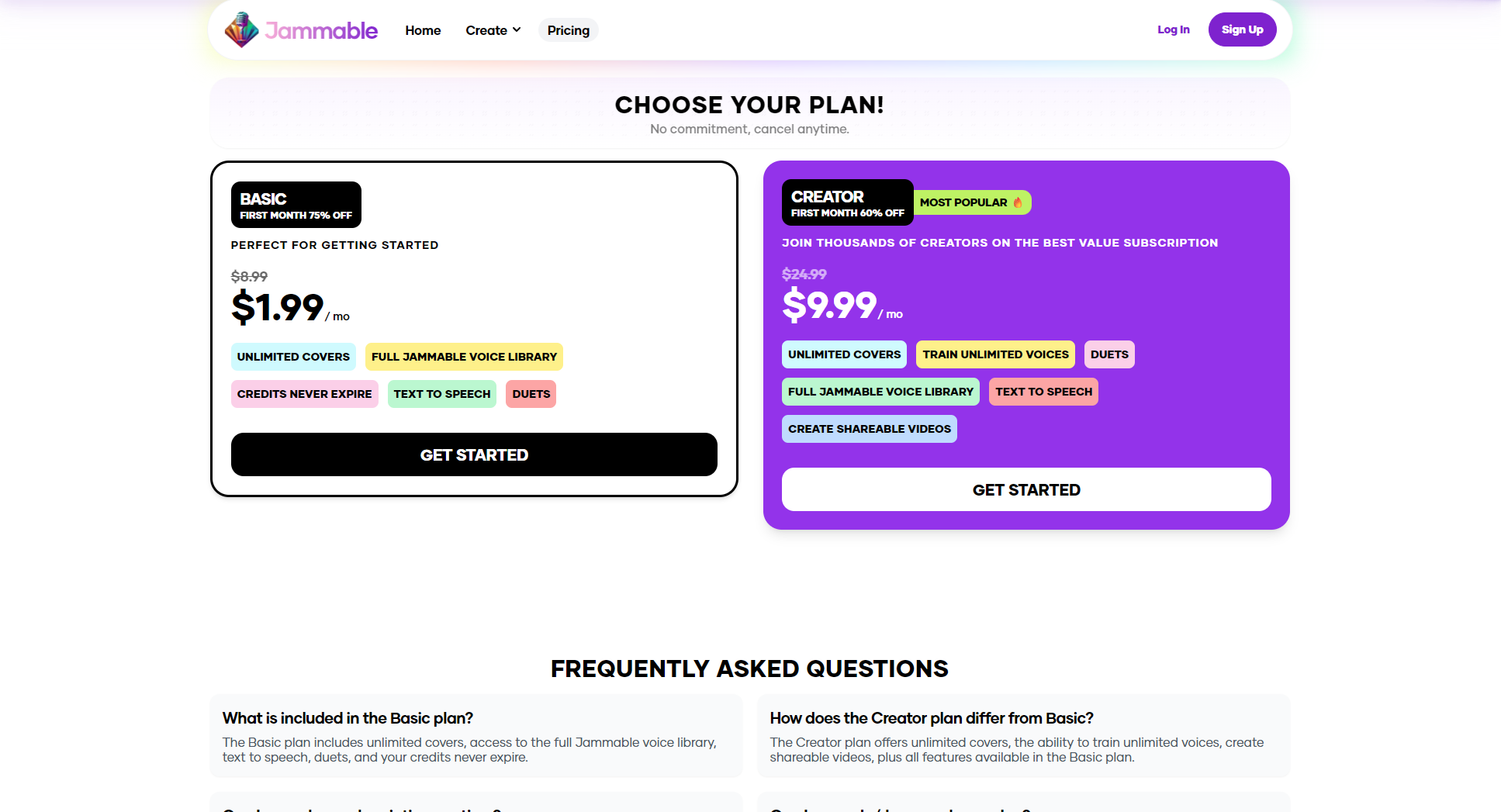Click the Train Unlimited Voices tag
The width and height of the screenshot is (1501, 812).
[x=995, y=354]
